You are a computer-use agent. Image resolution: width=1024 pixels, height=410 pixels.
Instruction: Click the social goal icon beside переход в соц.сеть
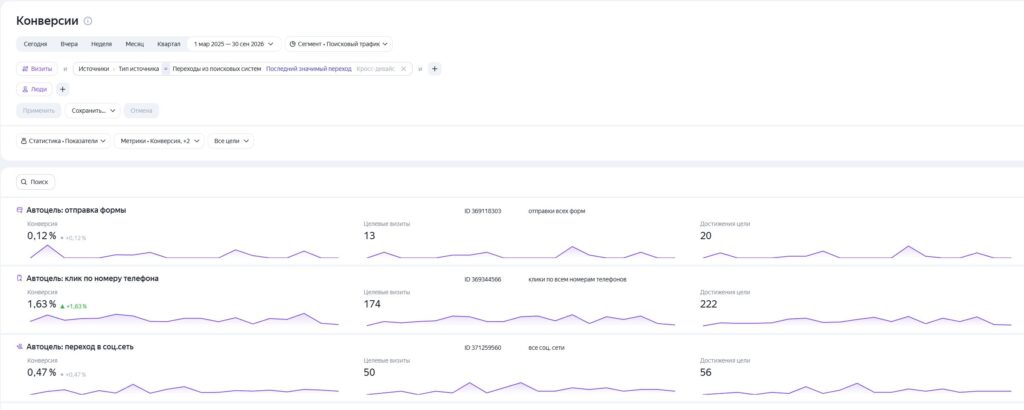coord(20,347)
